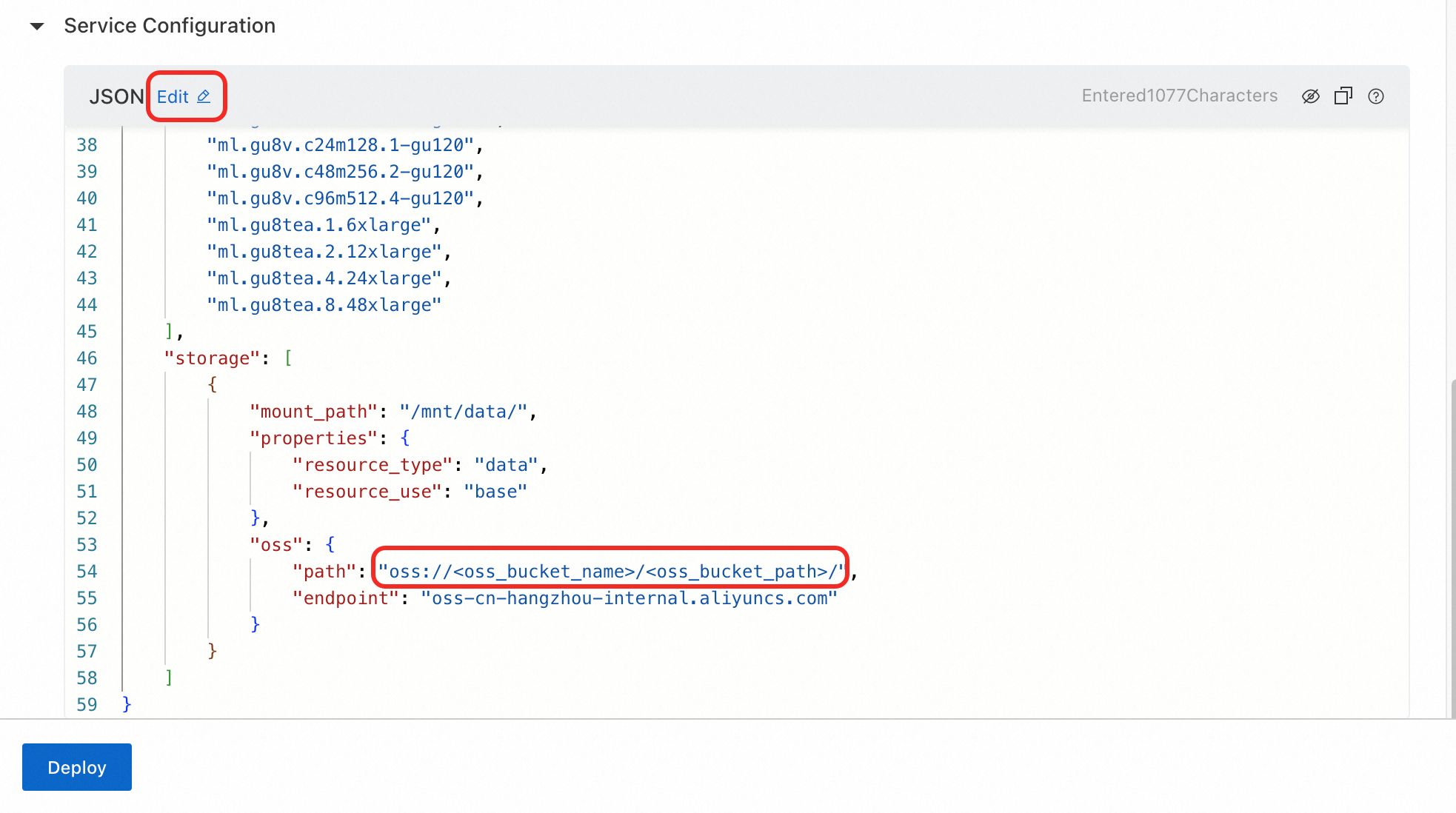This screenshot has width=1456, height=813.
Task: Click the "resource_type" key
Action: (x=372, y=465)
